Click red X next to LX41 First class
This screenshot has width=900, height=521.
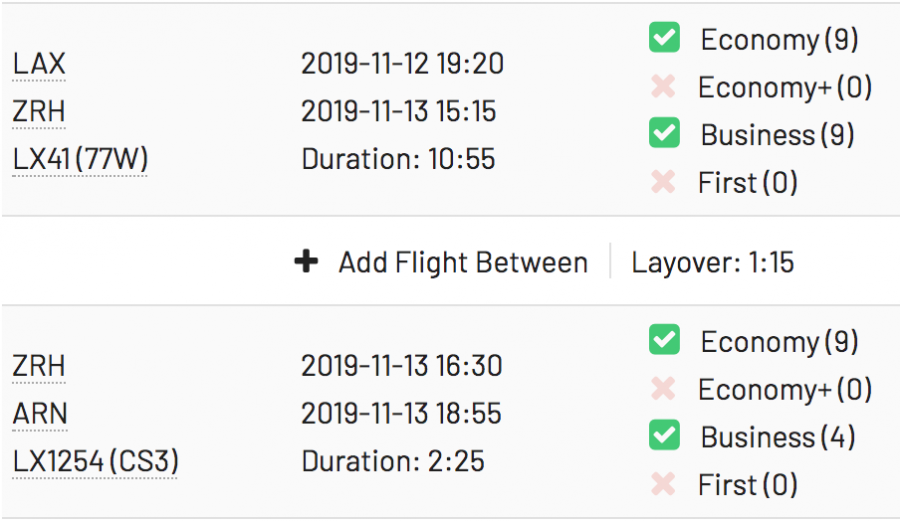(663, 183)
